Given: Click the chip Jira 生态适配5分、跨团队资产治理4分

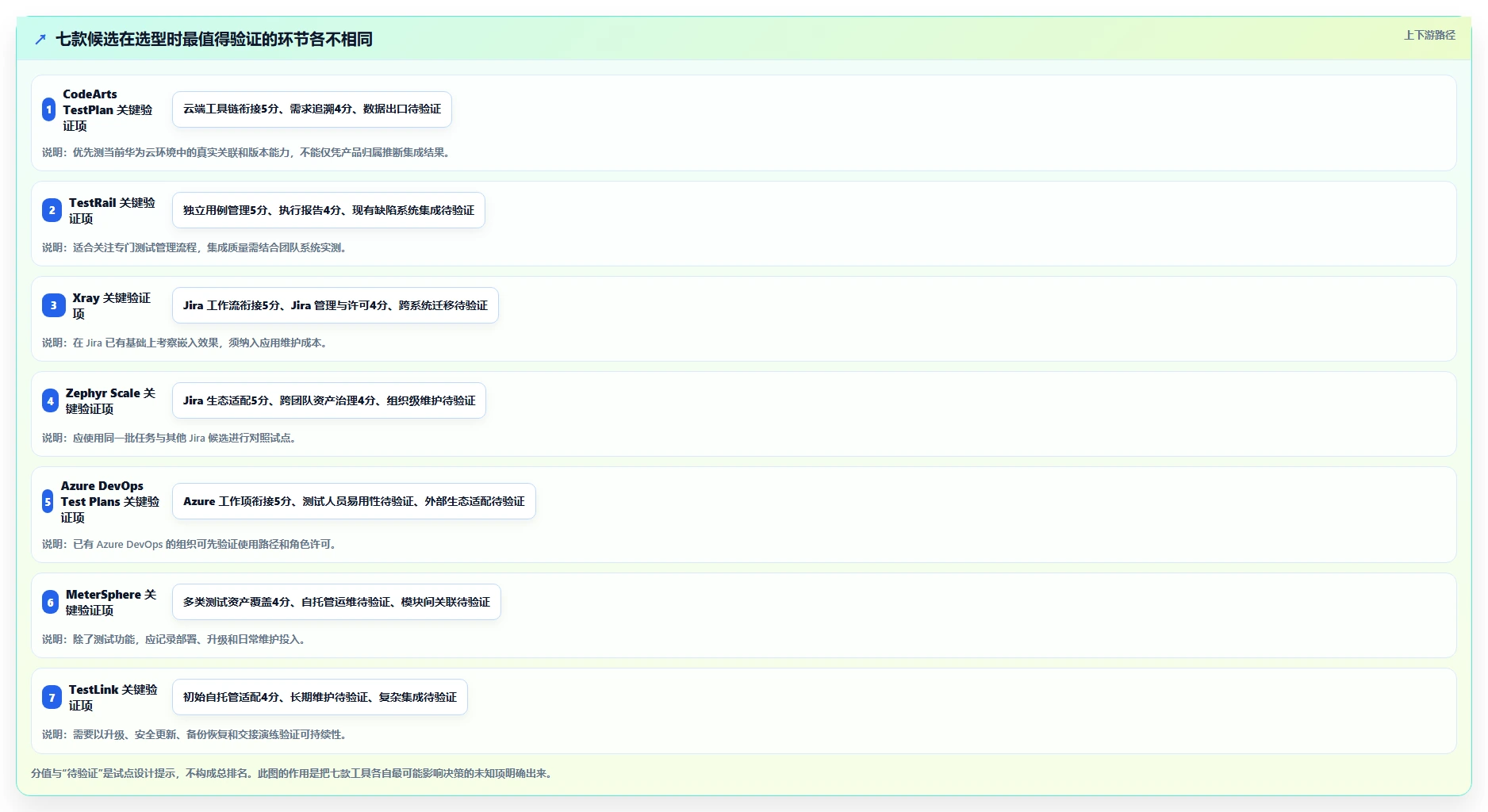Looking at the screenshot, I should pos(329,400).
